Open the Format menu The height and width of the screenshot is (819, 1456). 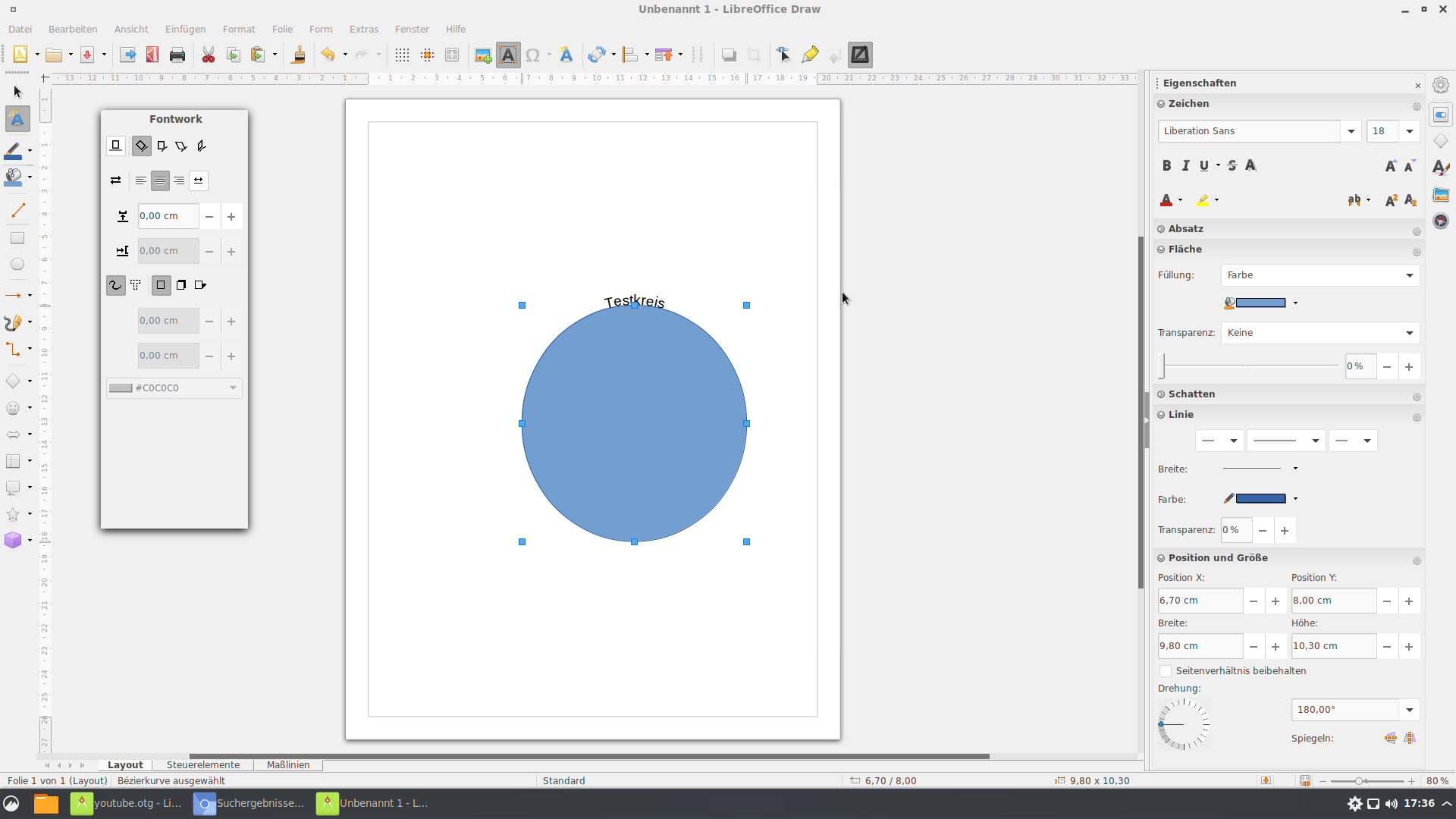(238, 29)
